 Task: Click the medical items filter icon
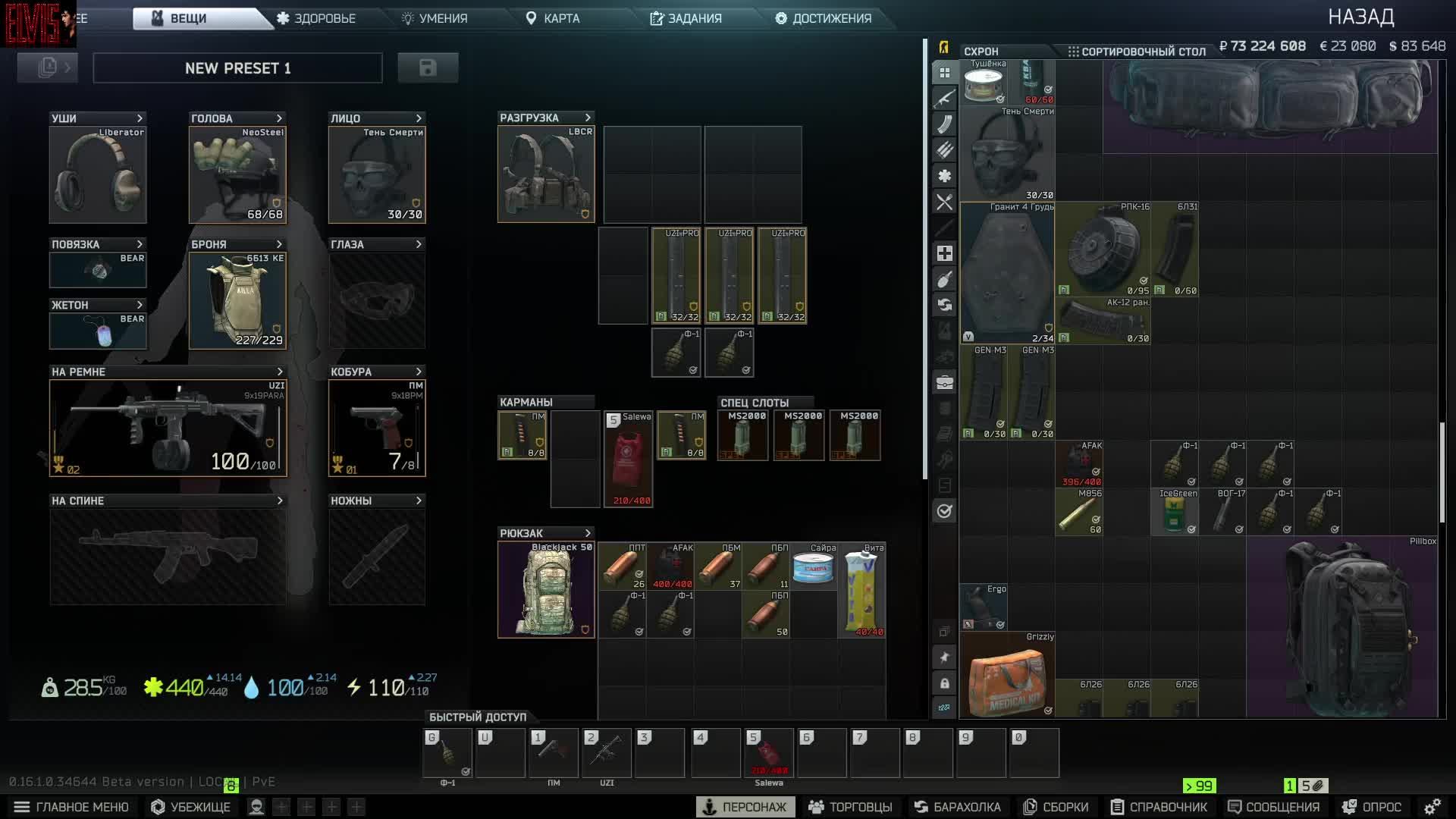coord(945,175)
